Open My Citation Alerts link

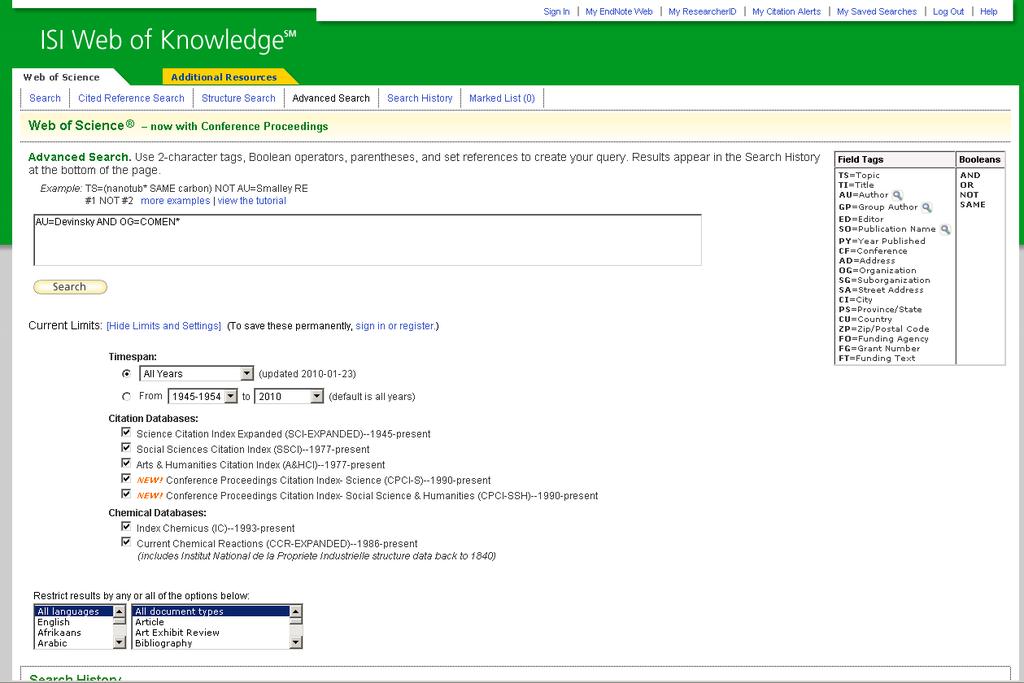pyautogui.click(x=786, y=12)
